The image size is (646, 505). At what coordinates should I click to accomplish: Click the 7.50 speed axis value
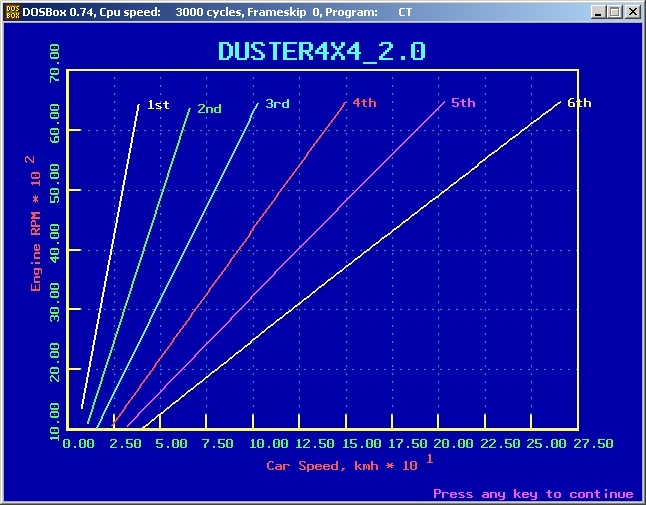point(218,444)
